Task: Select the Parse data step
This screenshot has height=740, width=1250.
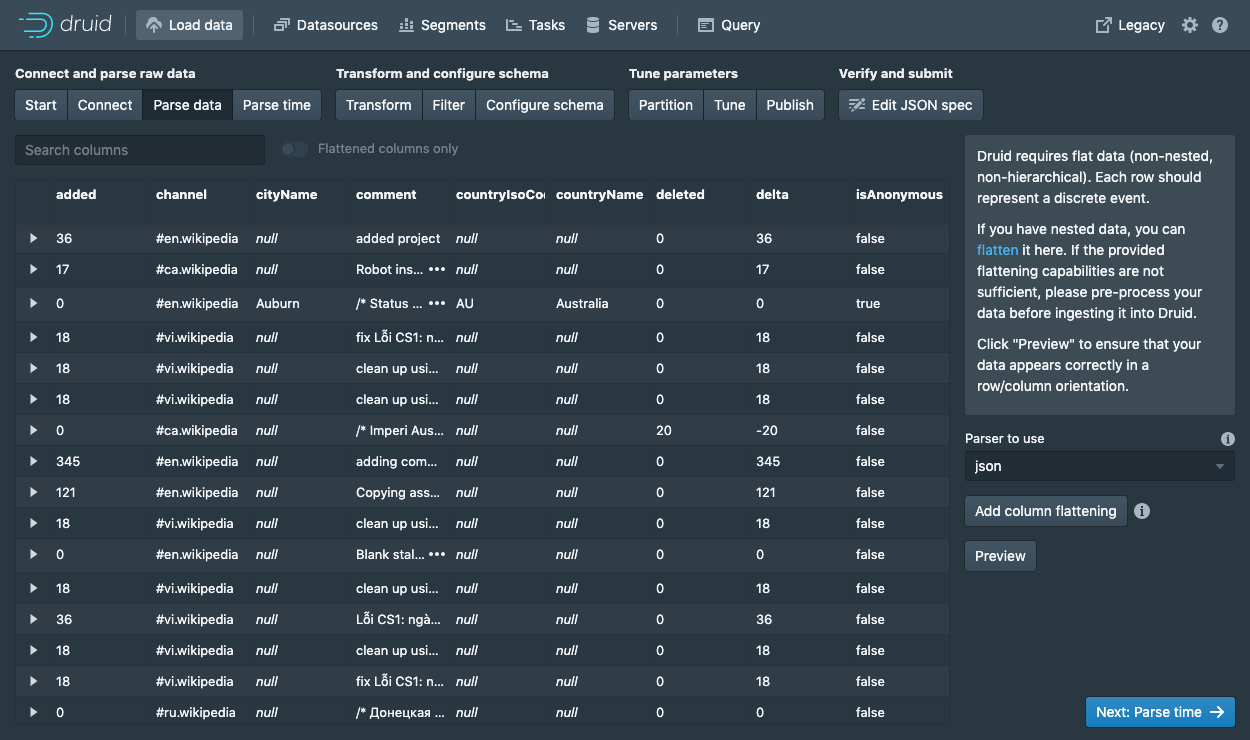Action: (x=187, y=105)
